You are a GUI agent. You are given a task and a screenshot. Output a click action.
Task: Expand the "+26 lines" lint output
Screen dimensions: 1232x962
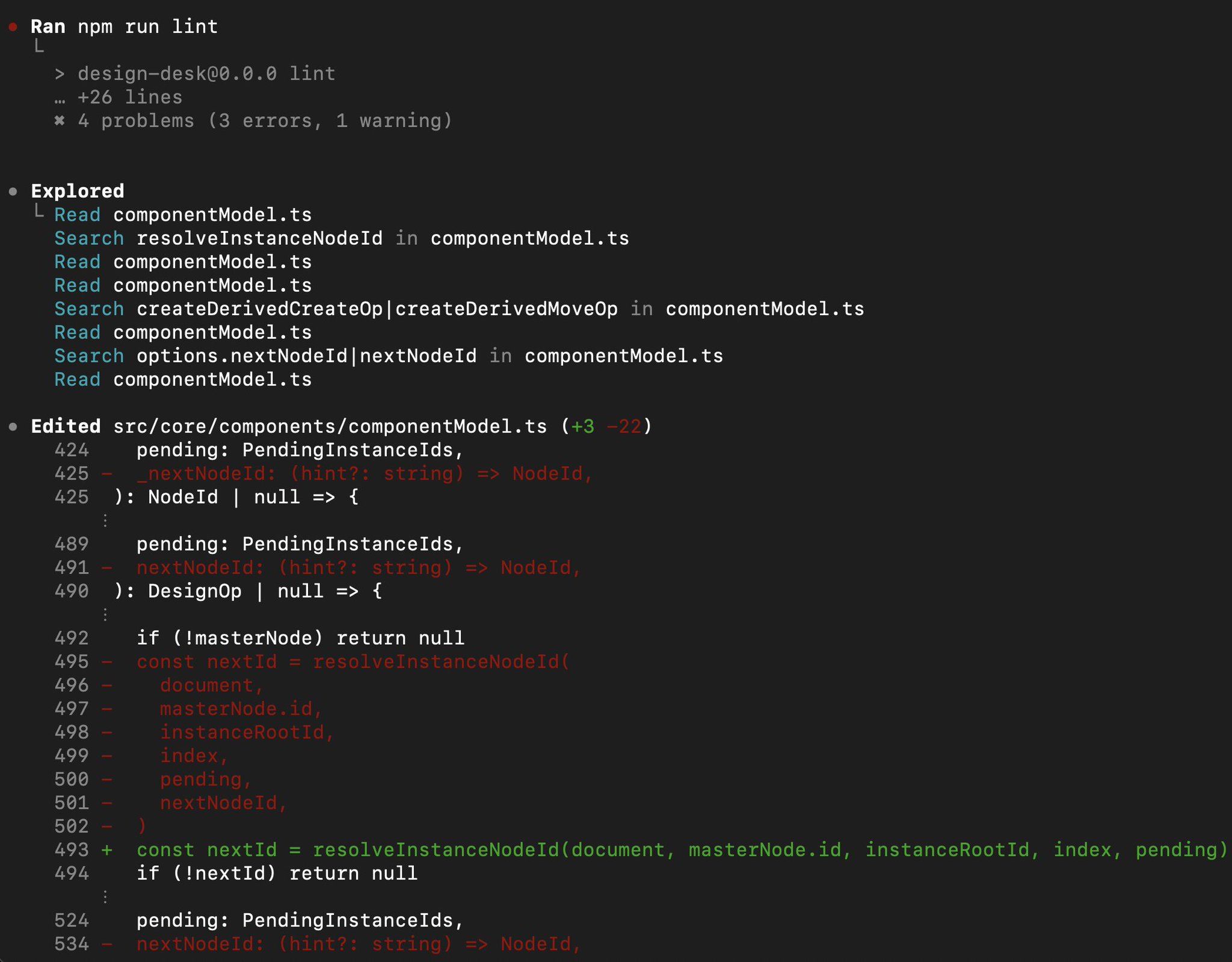[129, 97]
